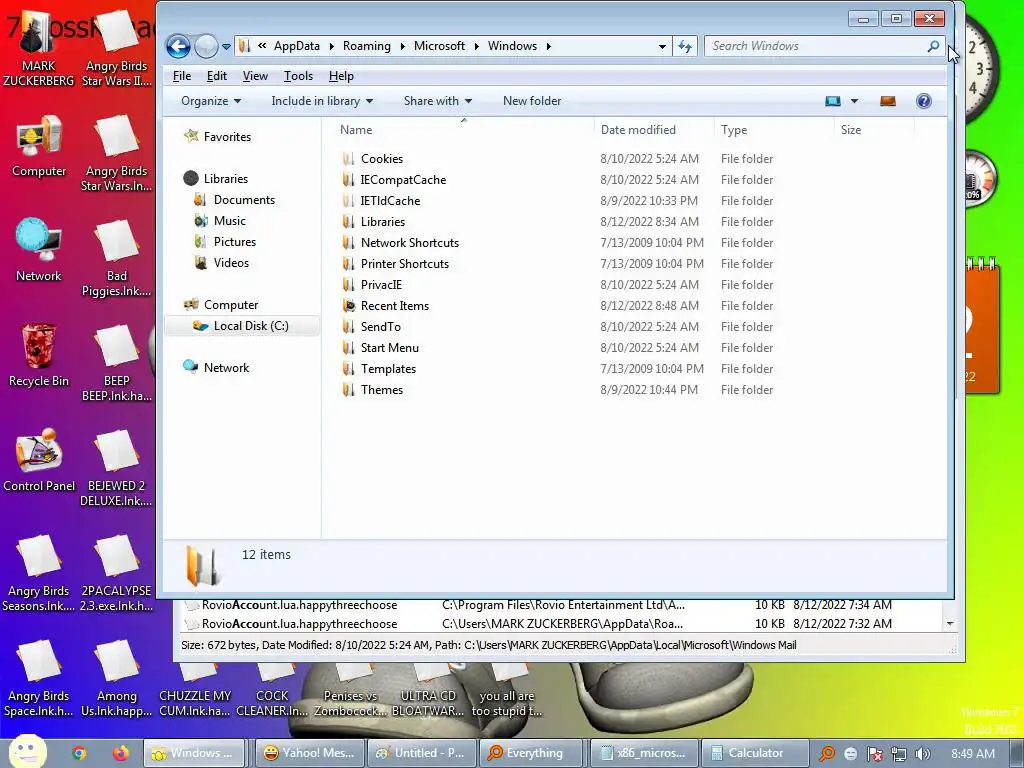Click the Recycle Bin desktop icon

(39, 355)
